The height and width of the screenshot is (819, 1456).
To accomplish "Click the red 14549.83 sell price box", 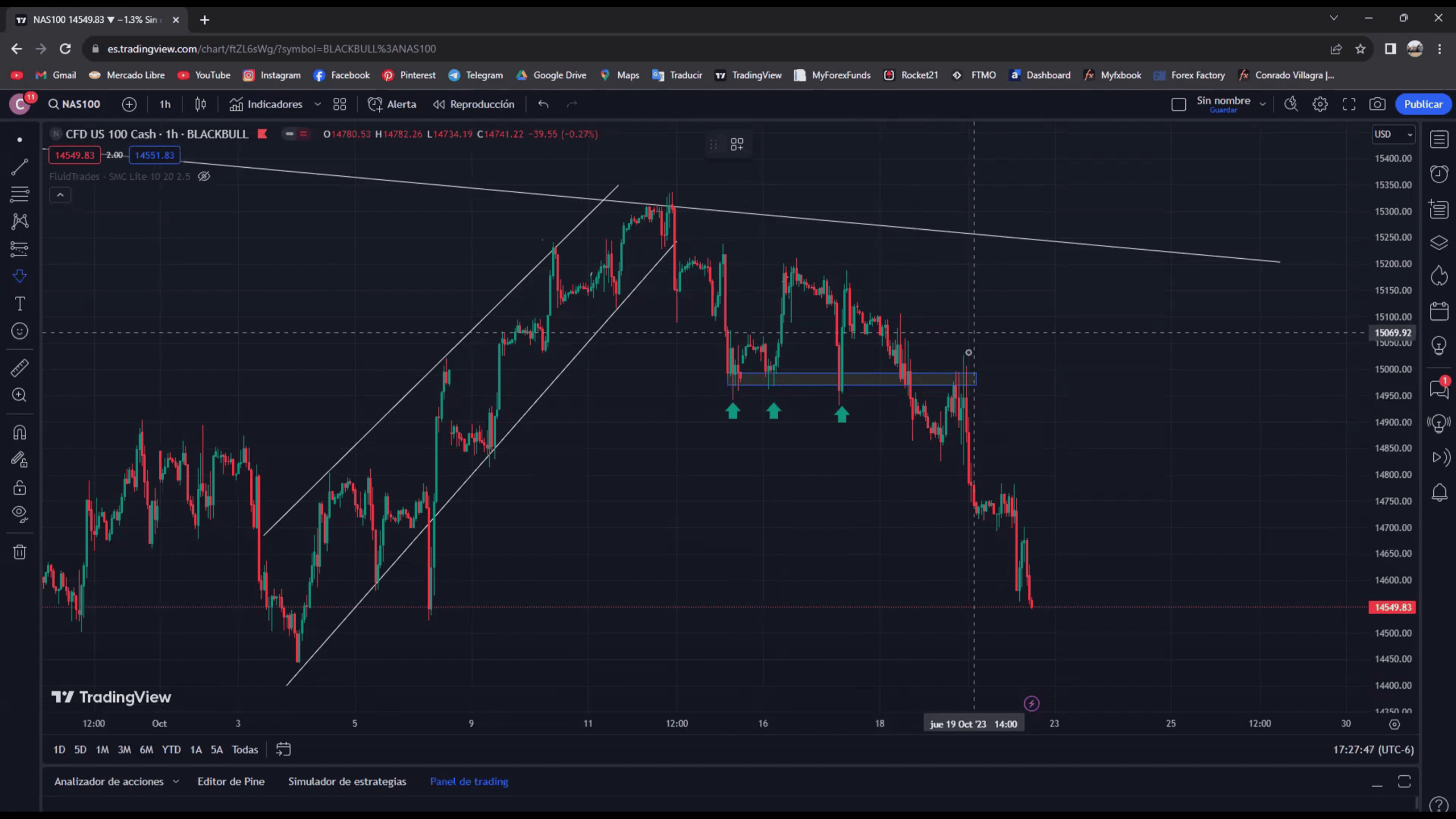I will tap(75, 155).
